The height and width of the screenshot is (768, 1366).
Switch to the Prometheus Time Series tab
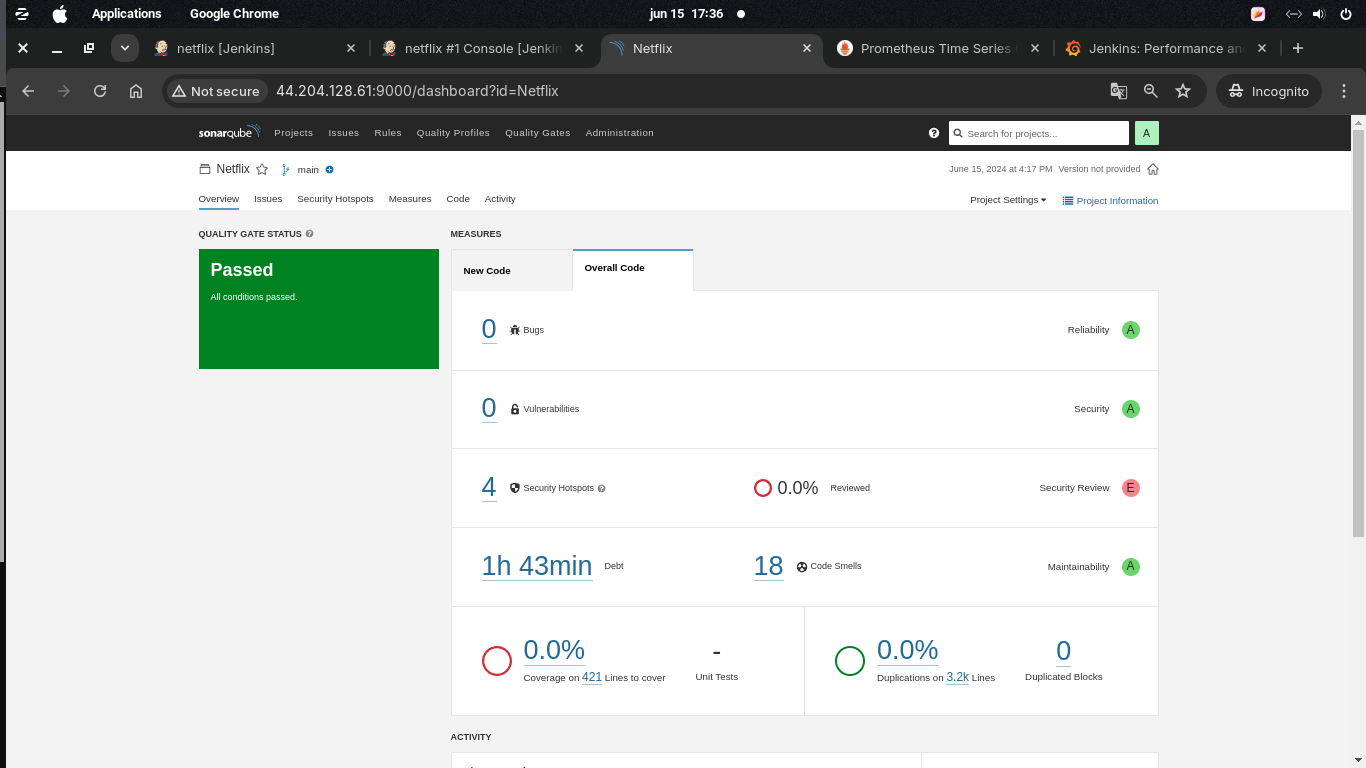click(x=938, y=48)
